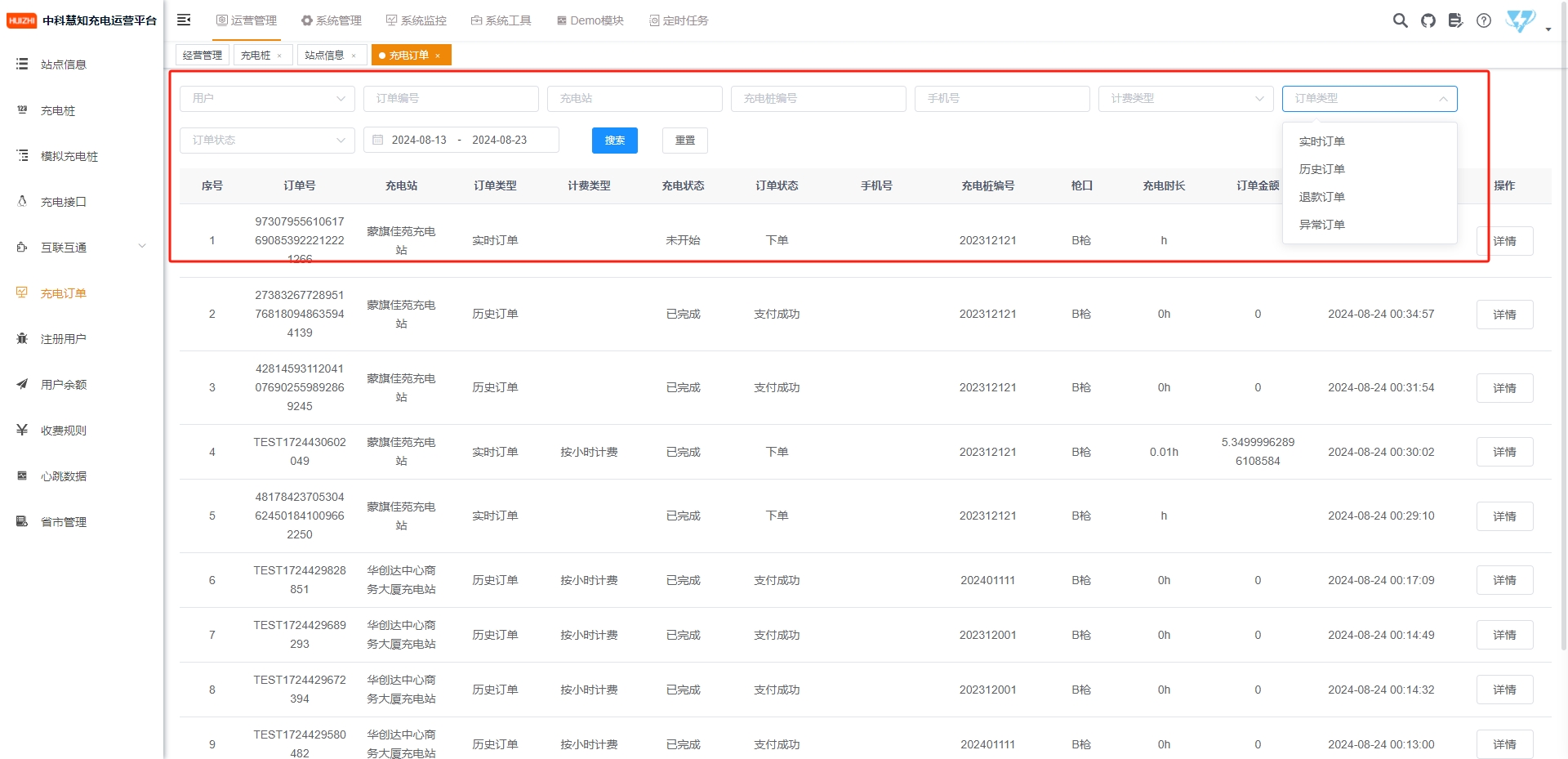The height and width of the screenshot is (759, 1568).
Task: Expand the 互联互通 submenu chevron
Action: pos(142,246)
